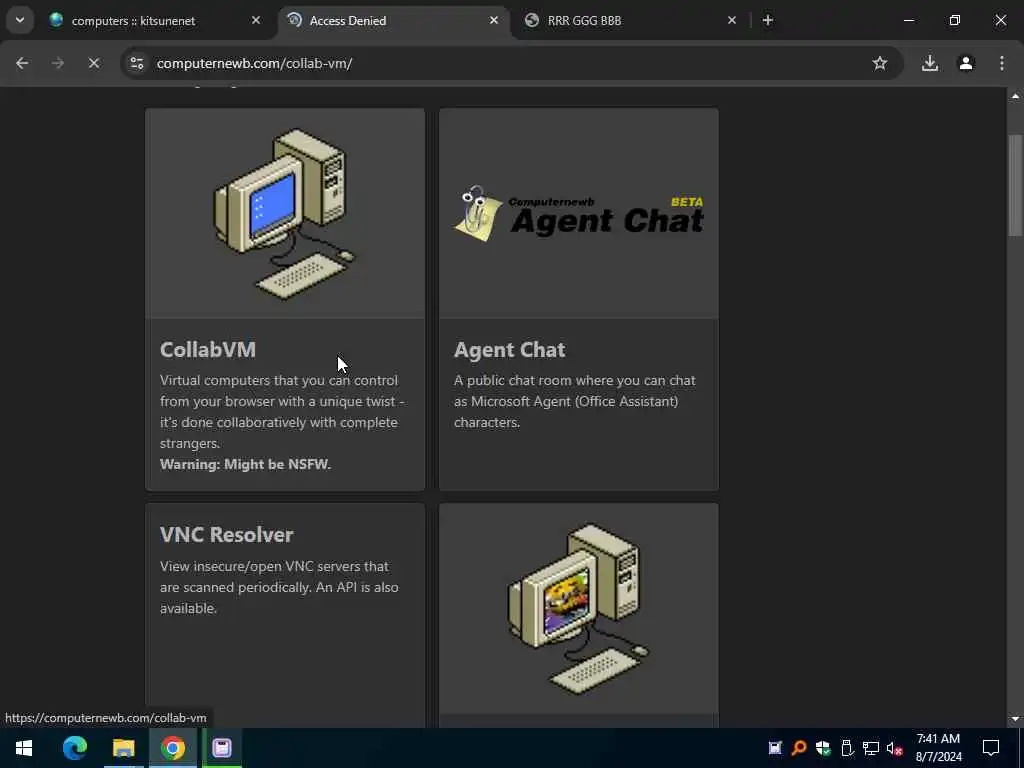Open the Windows Start menu
The image size is (1024, 768).
click(x=24, y=748)
